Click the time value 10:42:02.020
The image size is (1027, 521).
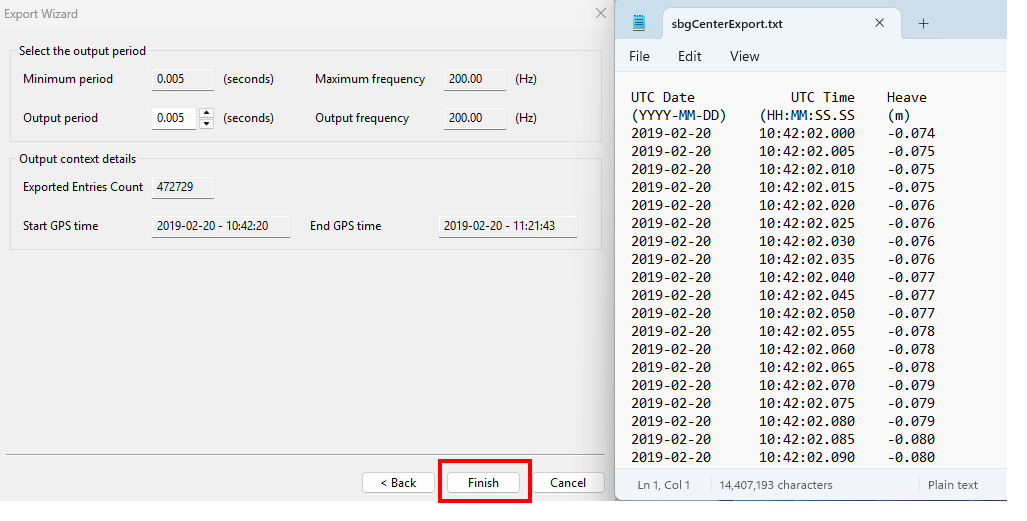[x=807, y=206]
